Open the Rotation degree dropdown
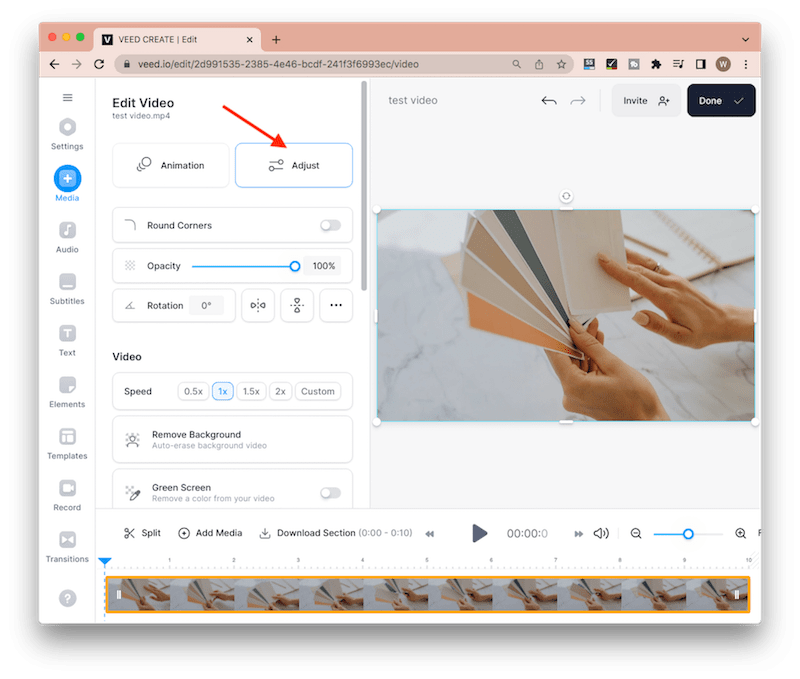This screenshot has width=800, height=679. [x=207, y=305]
